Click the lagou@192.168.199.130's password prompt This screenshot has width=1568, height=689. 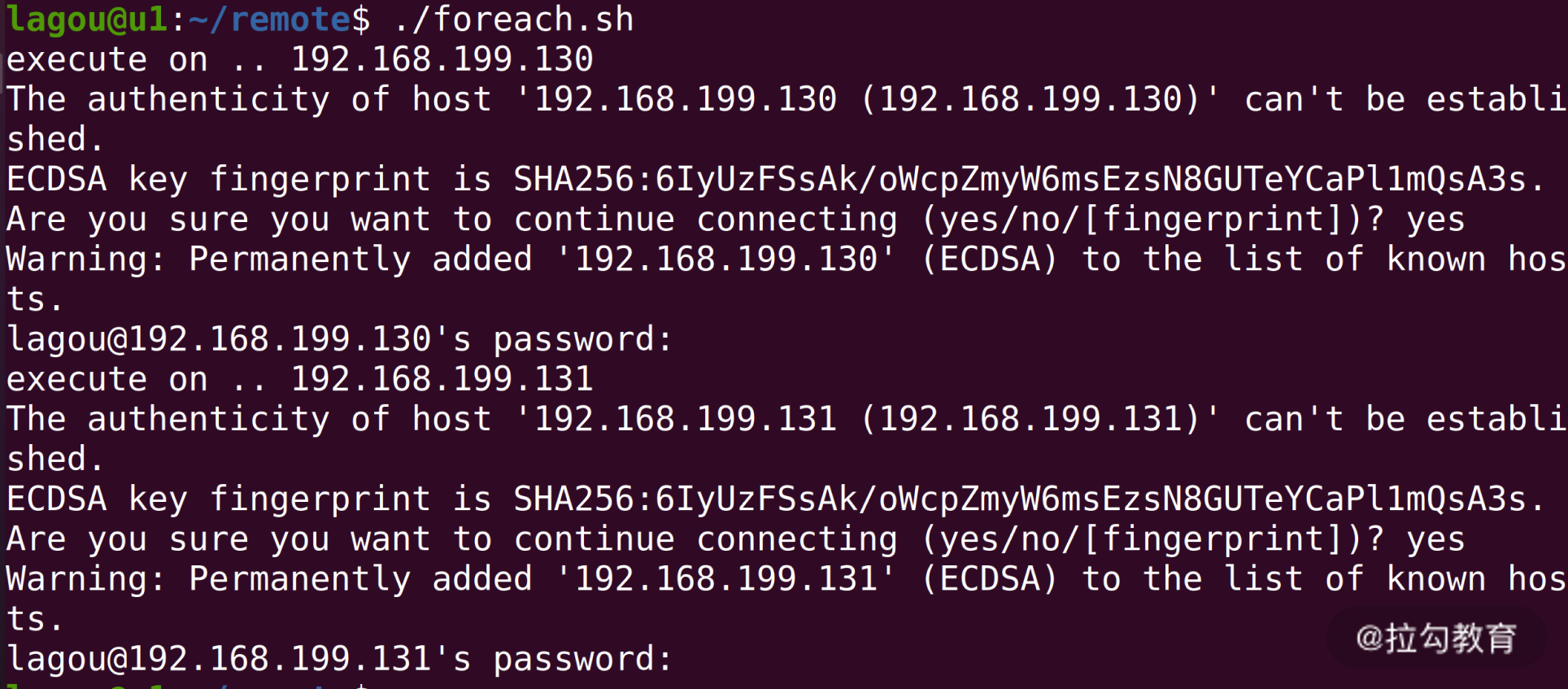point(339,339)
